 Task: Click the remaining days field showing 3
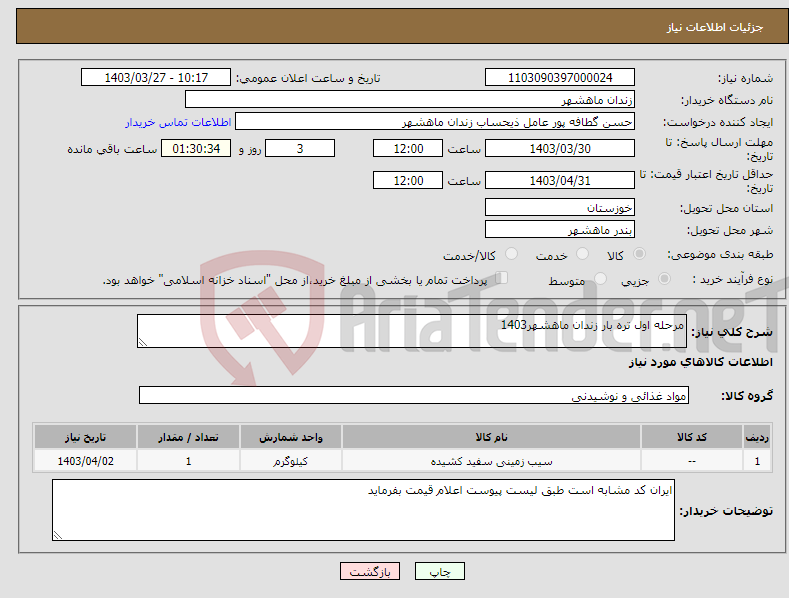(x=300, y=148)
